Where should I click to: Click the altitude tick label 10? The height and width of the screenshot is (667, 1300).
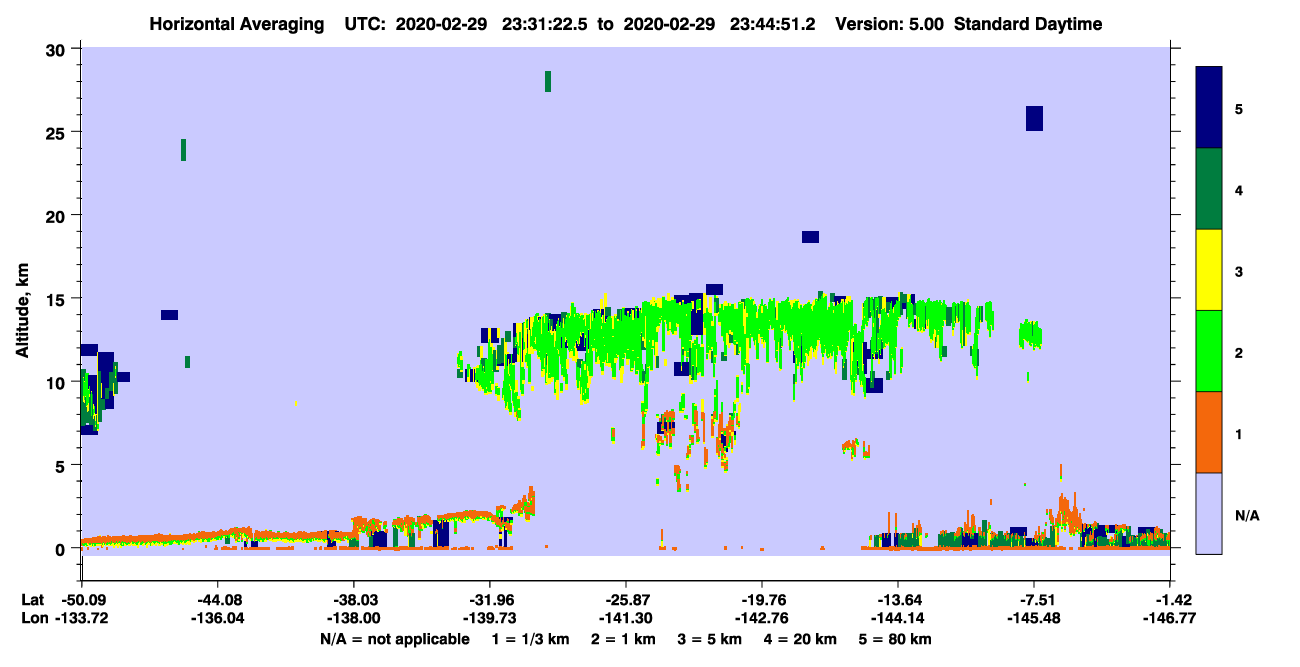(58, 382)
